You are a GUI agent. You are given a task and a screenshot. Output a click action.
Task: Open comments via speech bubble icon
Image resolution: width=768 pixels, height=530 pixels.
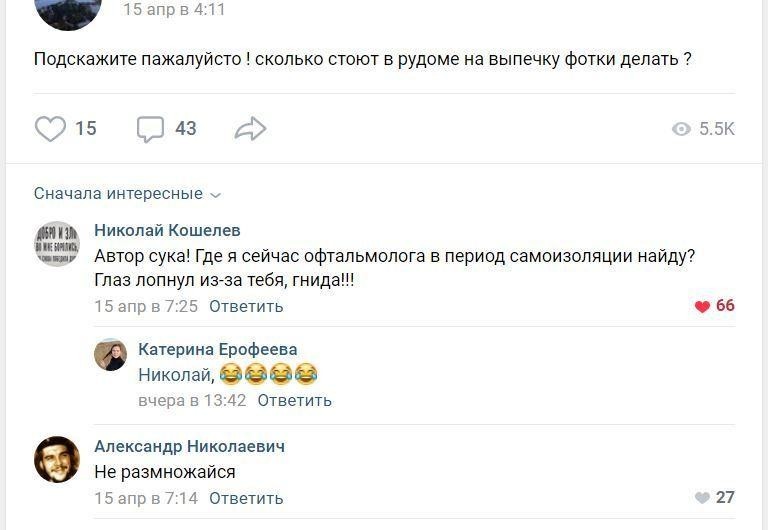(150, 129)
